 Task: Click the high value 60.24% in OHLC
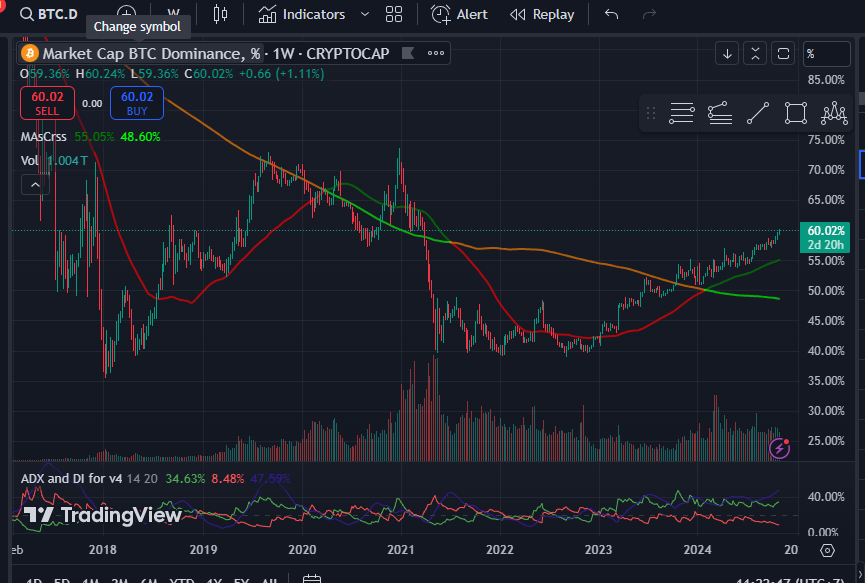pyautogui.click(x=105, y=74)
